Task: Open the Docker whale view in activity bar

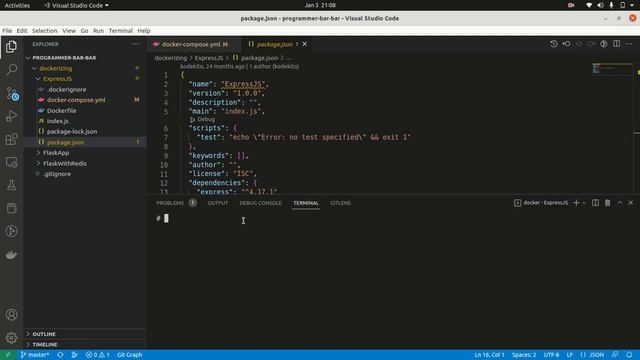Action: point(11,255)
